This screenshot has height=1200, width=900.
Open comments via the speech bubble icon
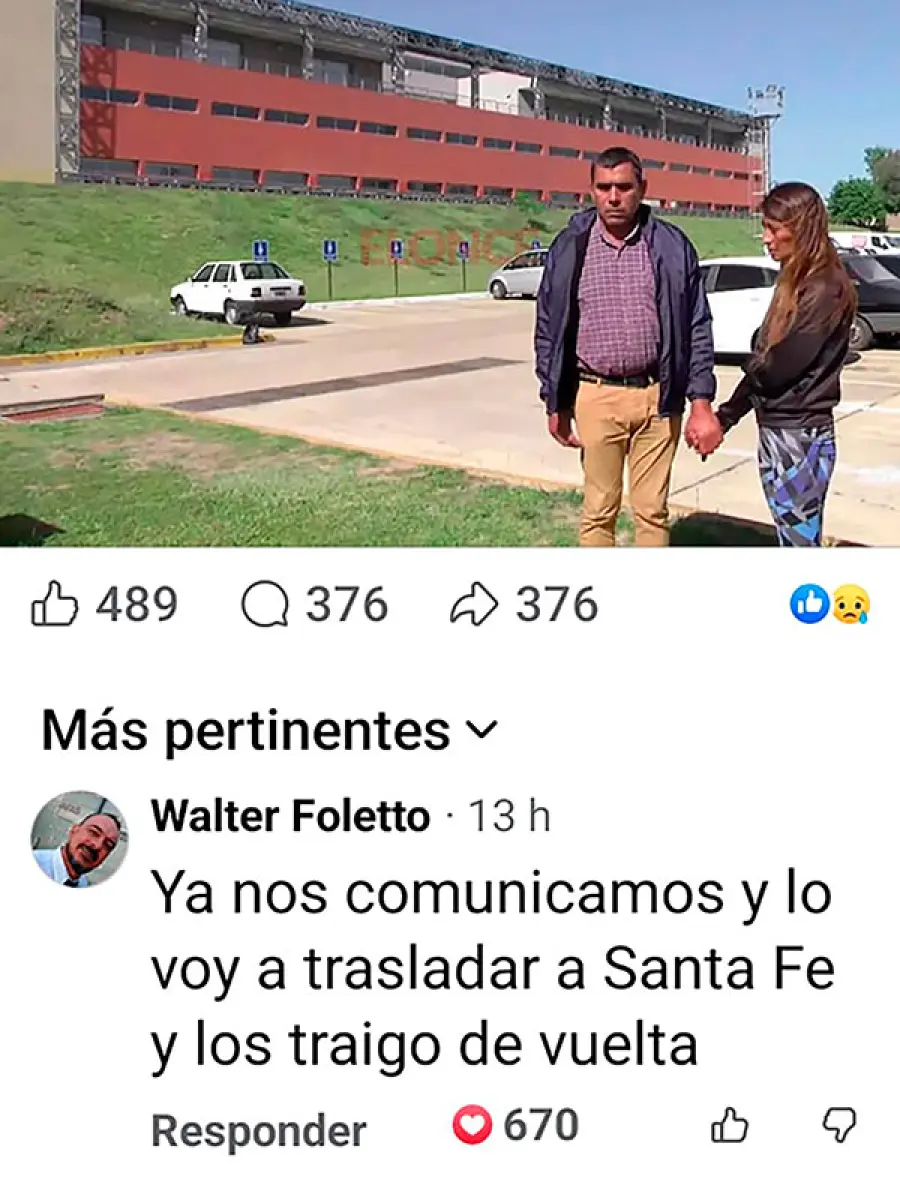(x=265, y=606)
